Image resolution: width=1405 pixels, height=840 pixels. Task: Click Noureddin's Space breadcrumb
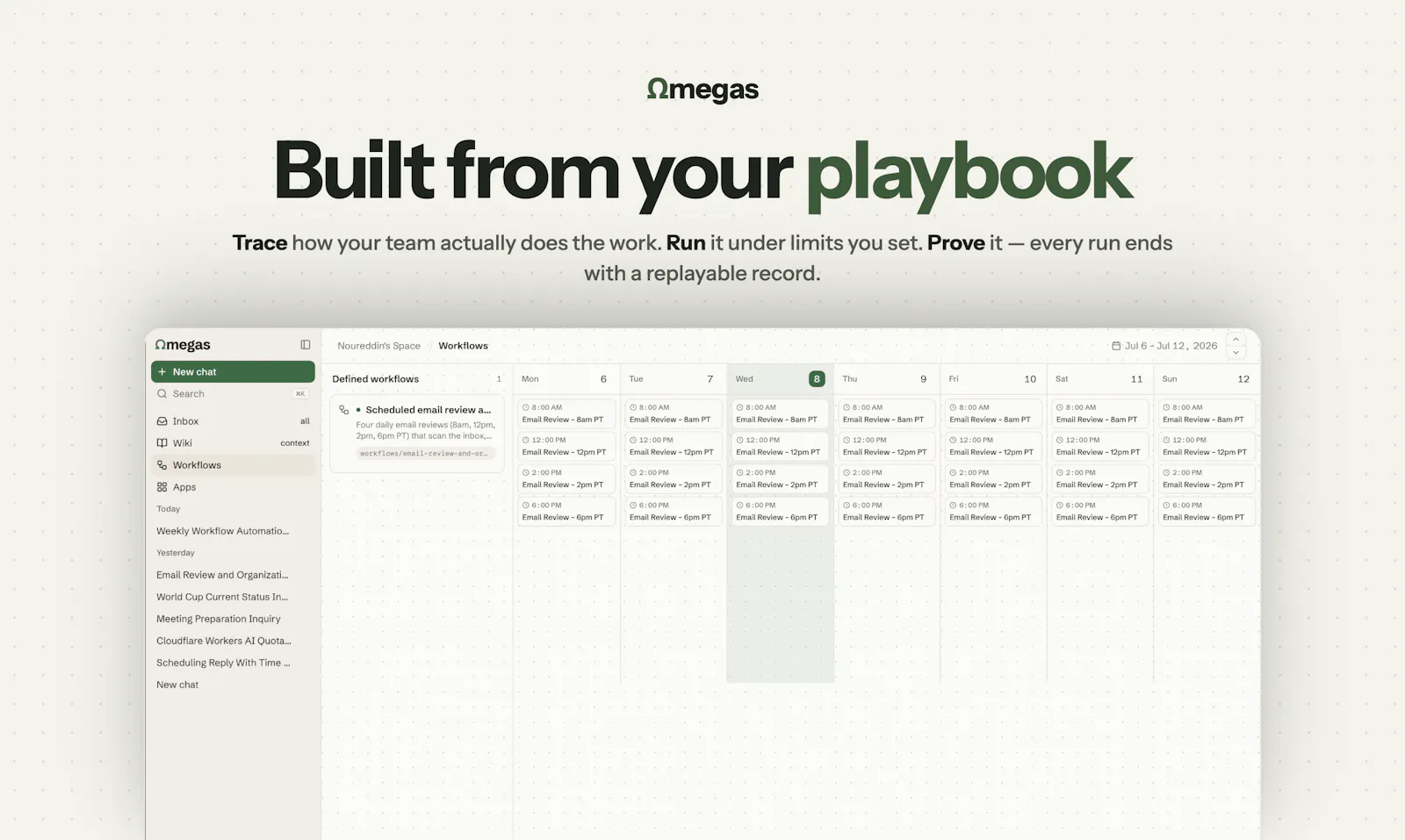378,346
